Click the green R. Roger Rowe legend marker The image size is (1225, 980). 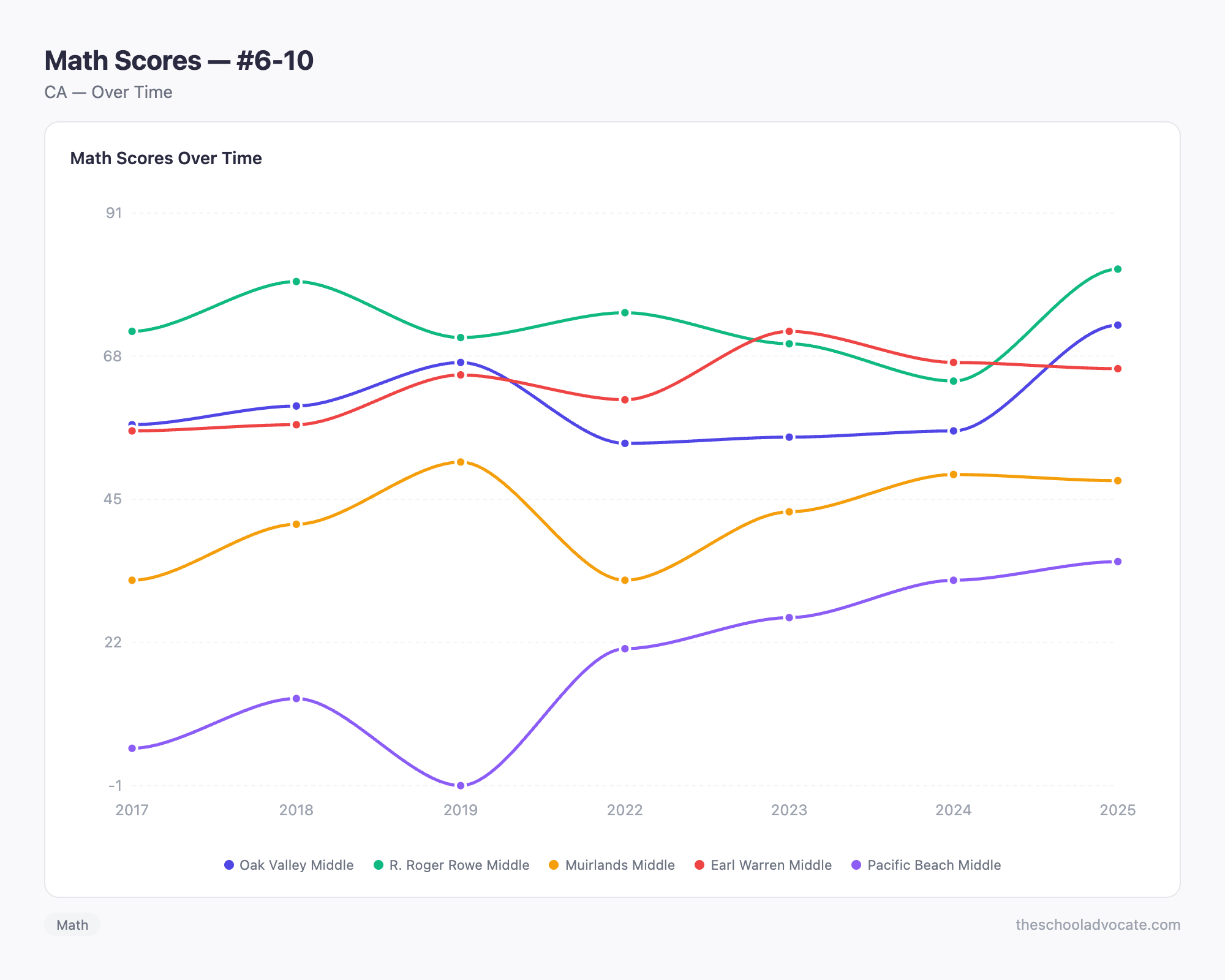point(380,865)
